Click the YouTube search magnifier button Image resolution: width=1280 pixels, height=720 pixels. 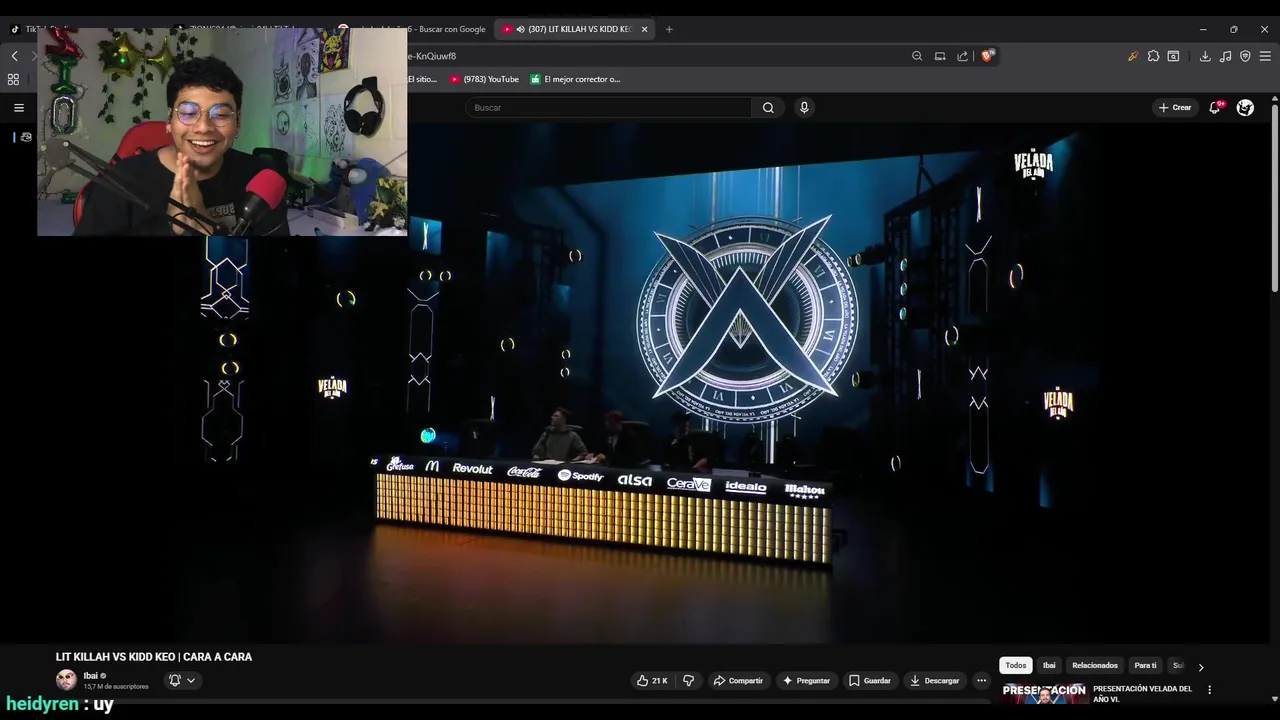pos(768,107)
